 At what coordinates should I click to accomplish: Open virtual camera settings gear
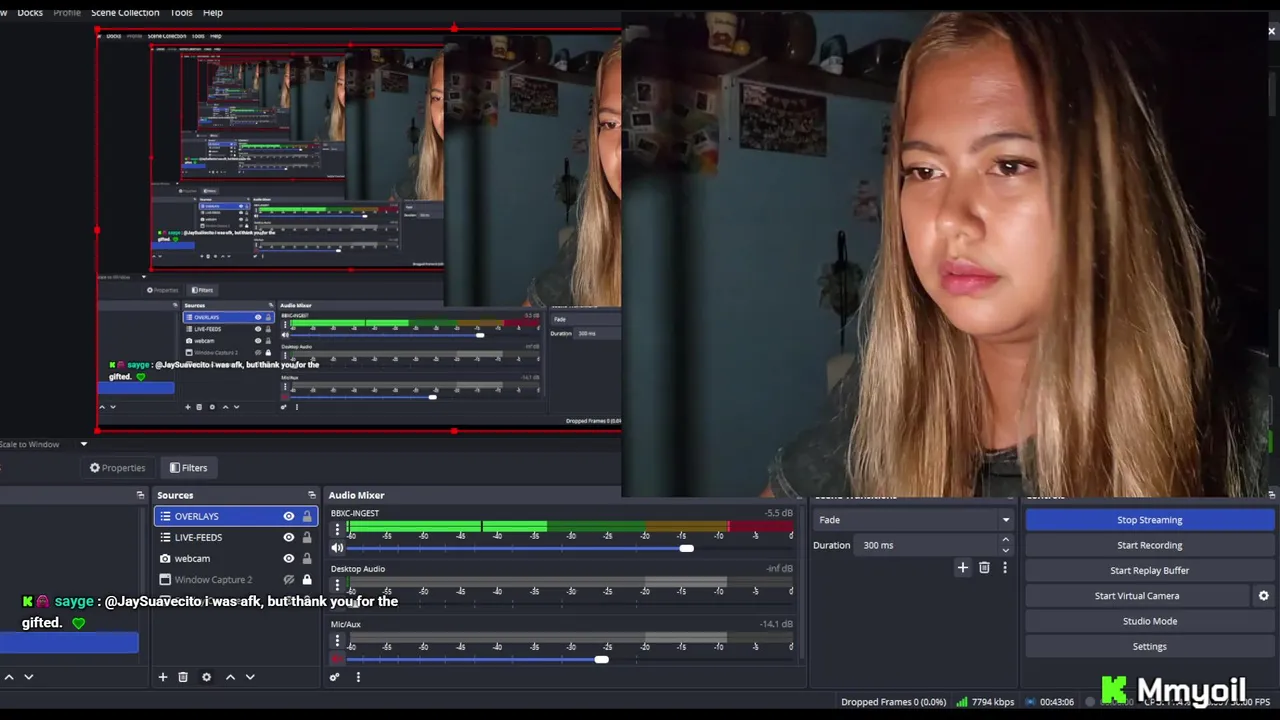[1264, 596]
